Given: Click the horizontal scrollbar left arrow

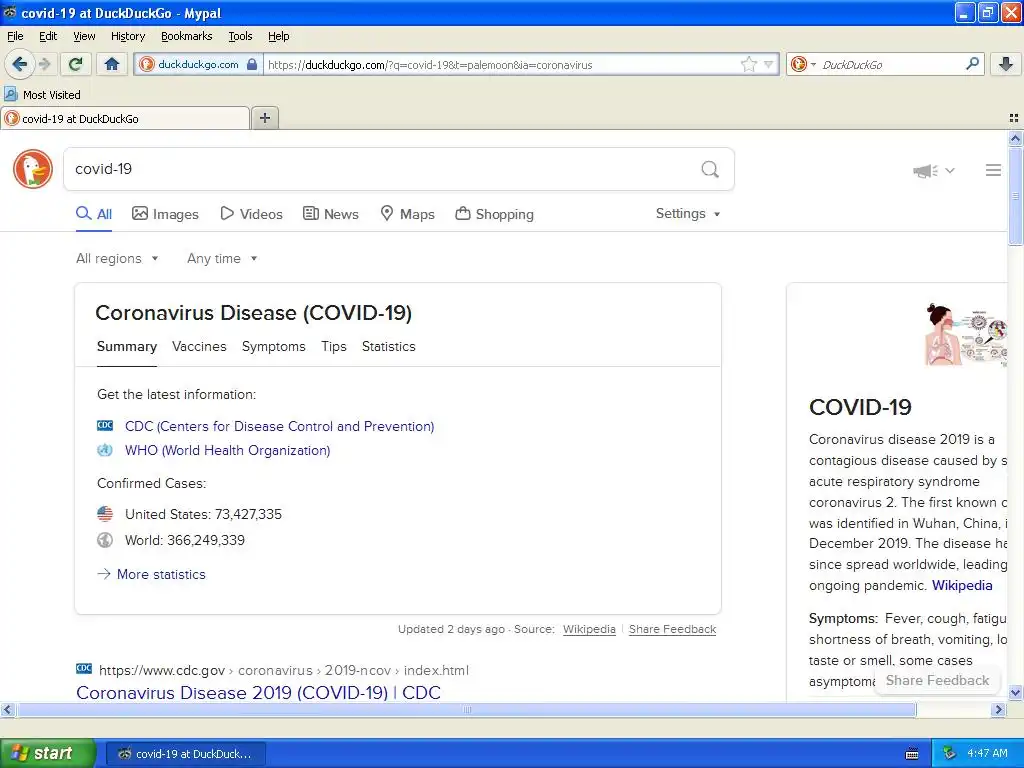Looking at the screenshot, I should 7,710.
